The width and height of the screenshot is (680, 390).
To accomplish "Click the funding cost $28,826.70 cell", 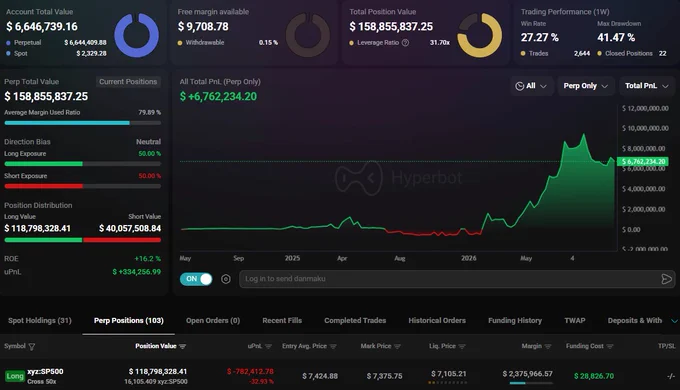I will (x=594, y=376).
